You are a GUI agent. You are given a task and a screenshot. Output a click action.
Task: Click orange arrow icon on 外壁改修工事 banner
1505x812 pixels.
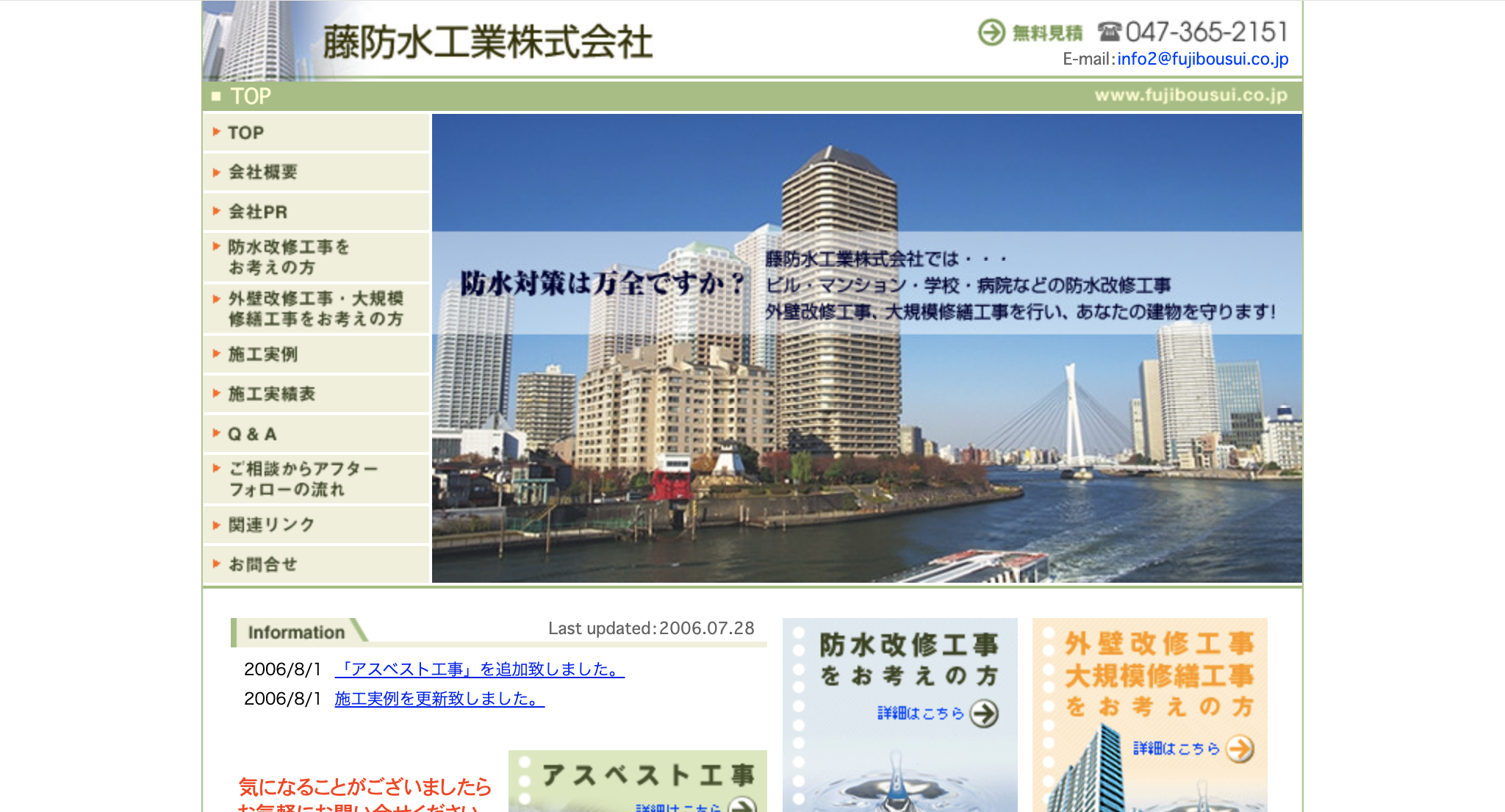pyautogui.click(x=1240, y=749)
